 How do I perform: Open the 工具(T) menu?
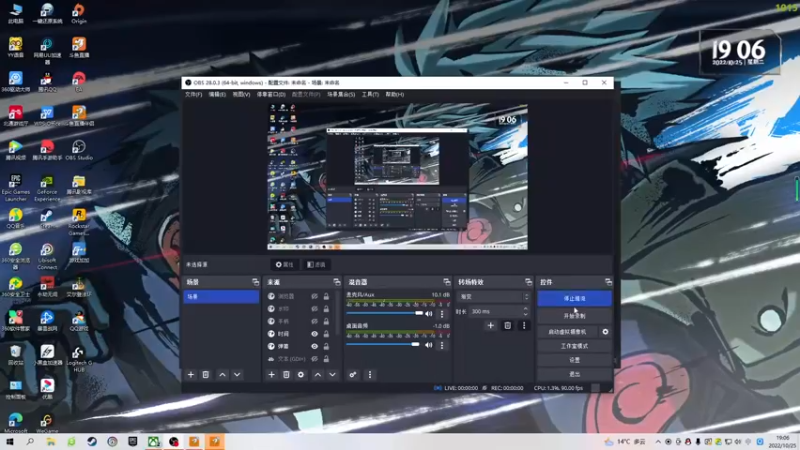(370, 94)
